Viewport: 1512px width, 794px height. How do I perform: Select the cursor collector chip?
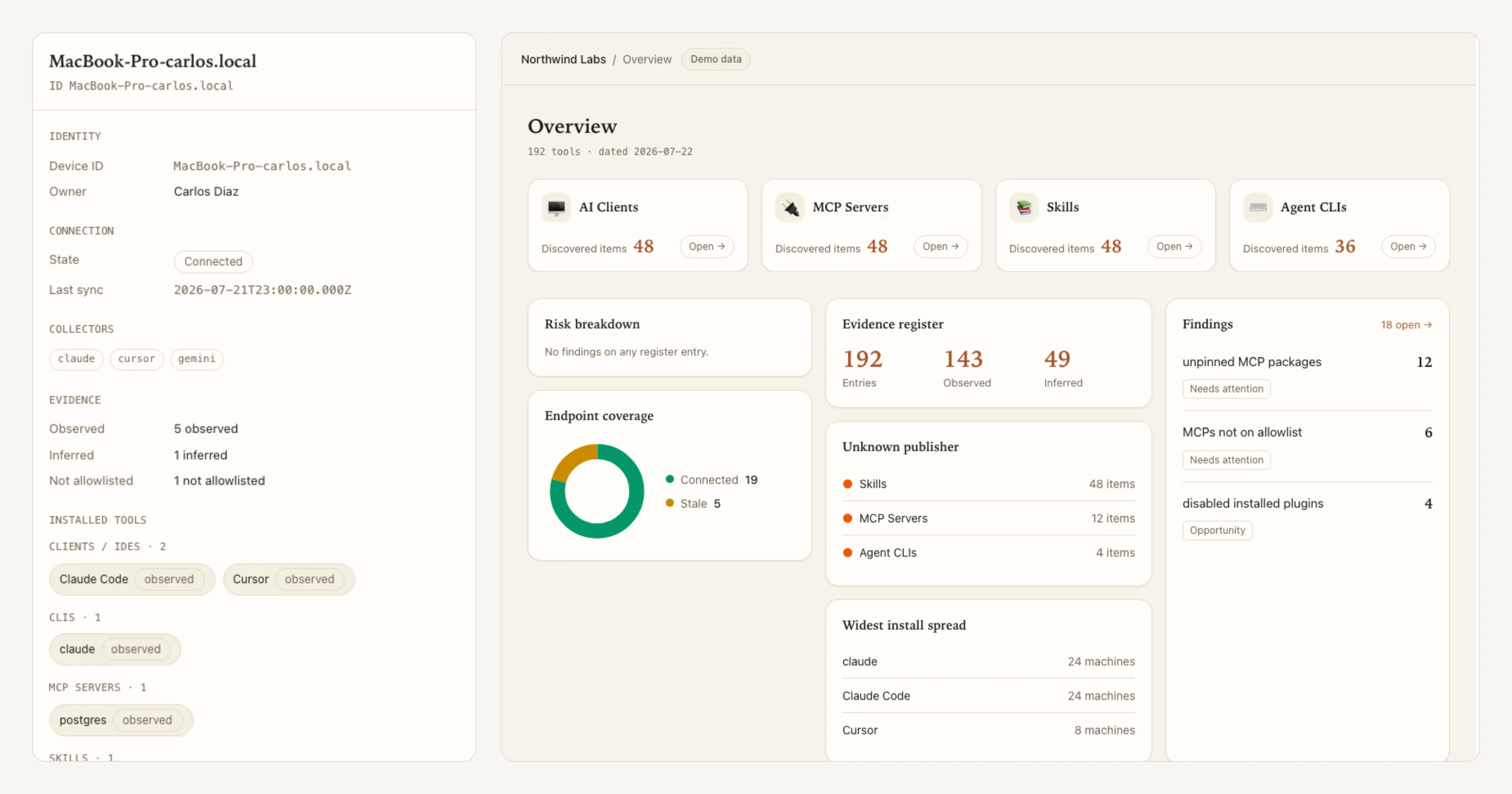click(x=137, y=359)
